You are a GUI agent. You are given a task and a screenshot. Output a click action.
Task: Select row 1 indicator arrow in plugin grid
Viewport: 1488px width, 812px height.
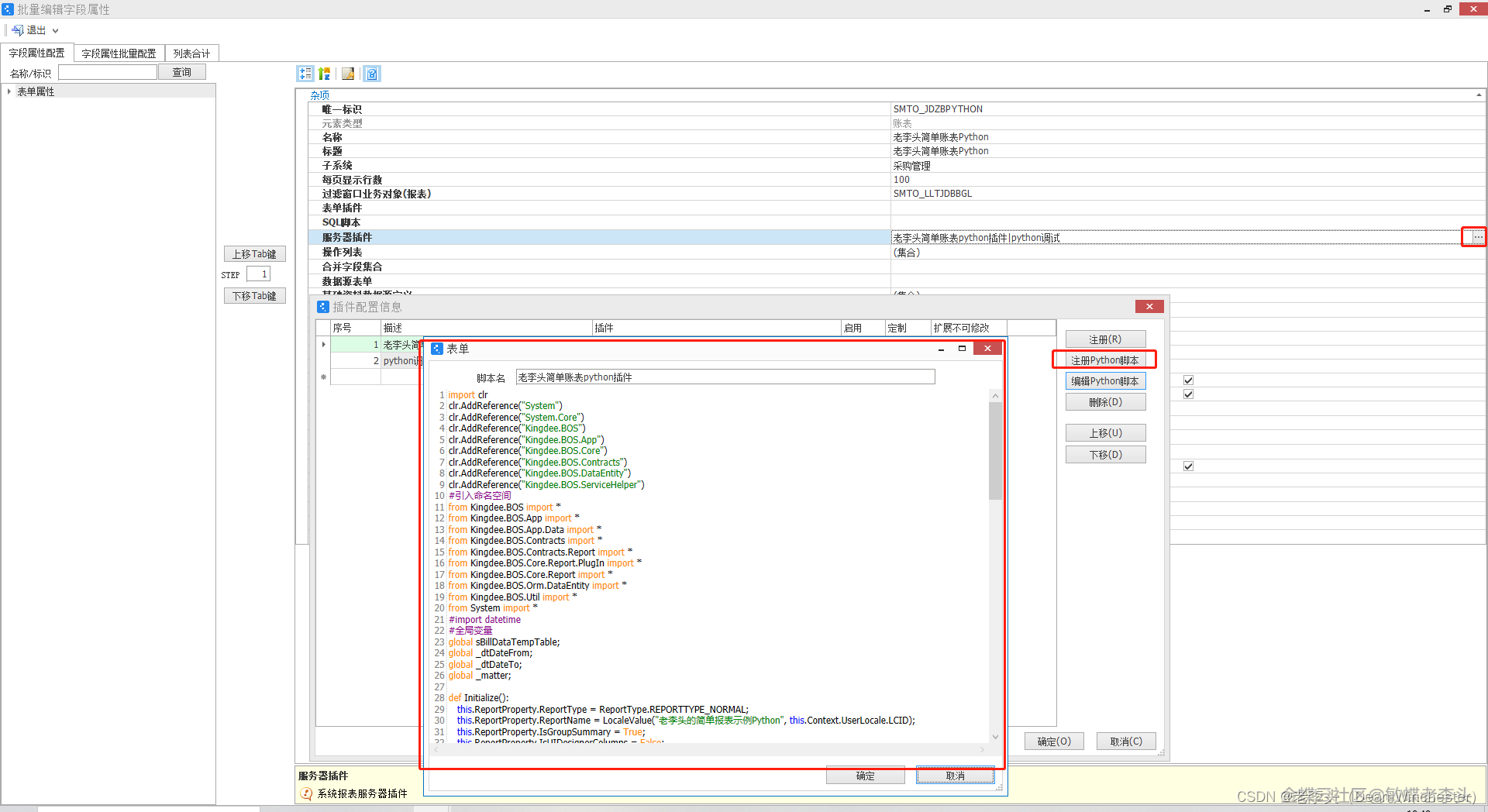coord(323,344)
